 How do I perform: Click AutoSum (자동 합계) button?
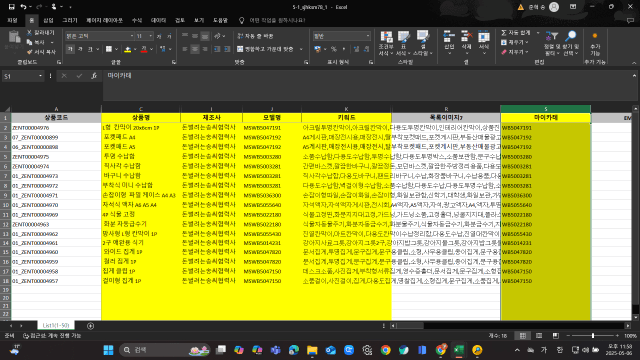click(516, 33)
